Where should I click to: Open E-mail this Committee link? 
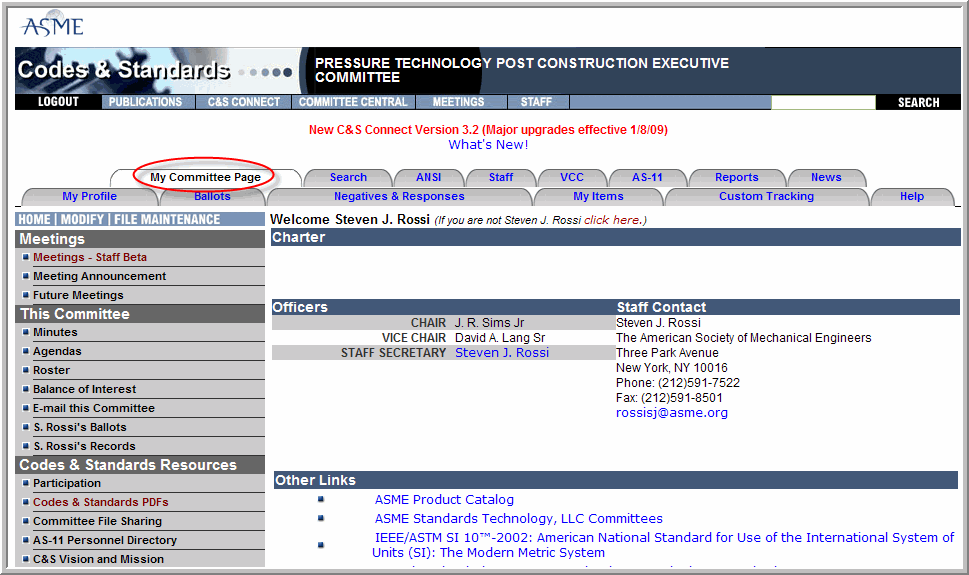(x=94, y=408)
